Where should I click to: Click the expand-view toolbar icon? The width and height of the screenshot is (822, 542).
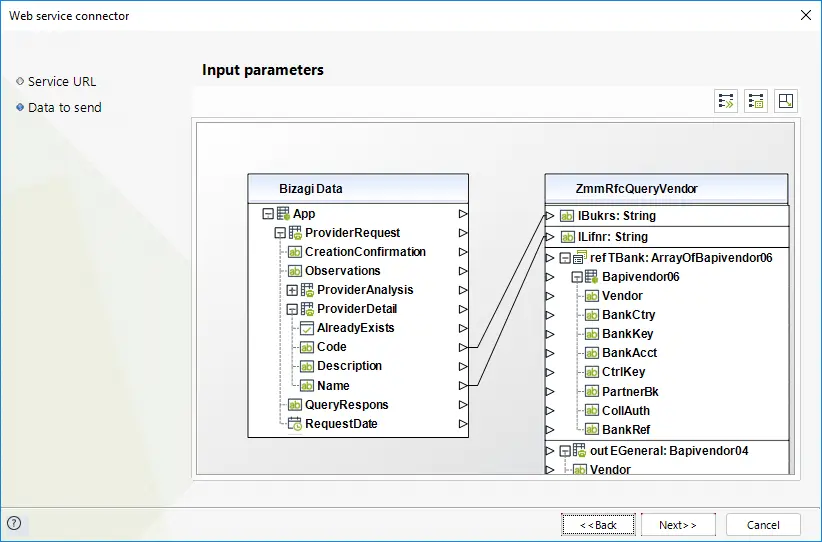point(786,101)
